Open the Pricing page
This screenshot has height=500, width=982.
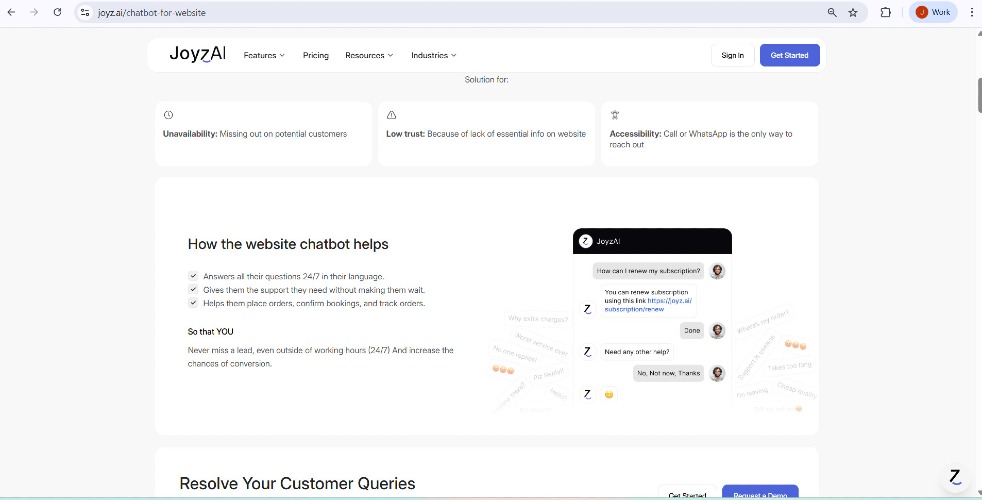tap(316, 55)
